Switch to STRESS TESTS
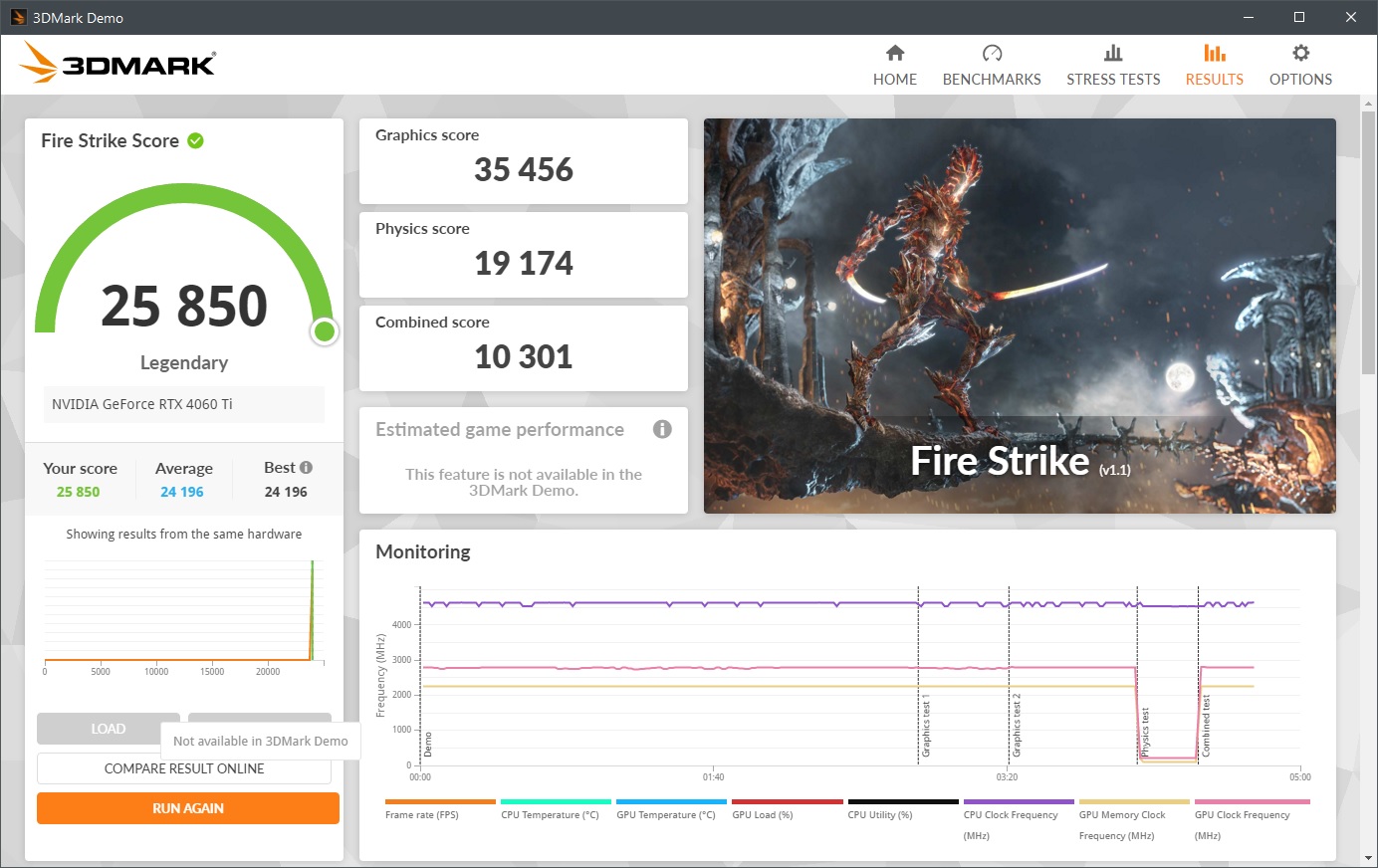The image size is (1378, 868). (1113, 66)
